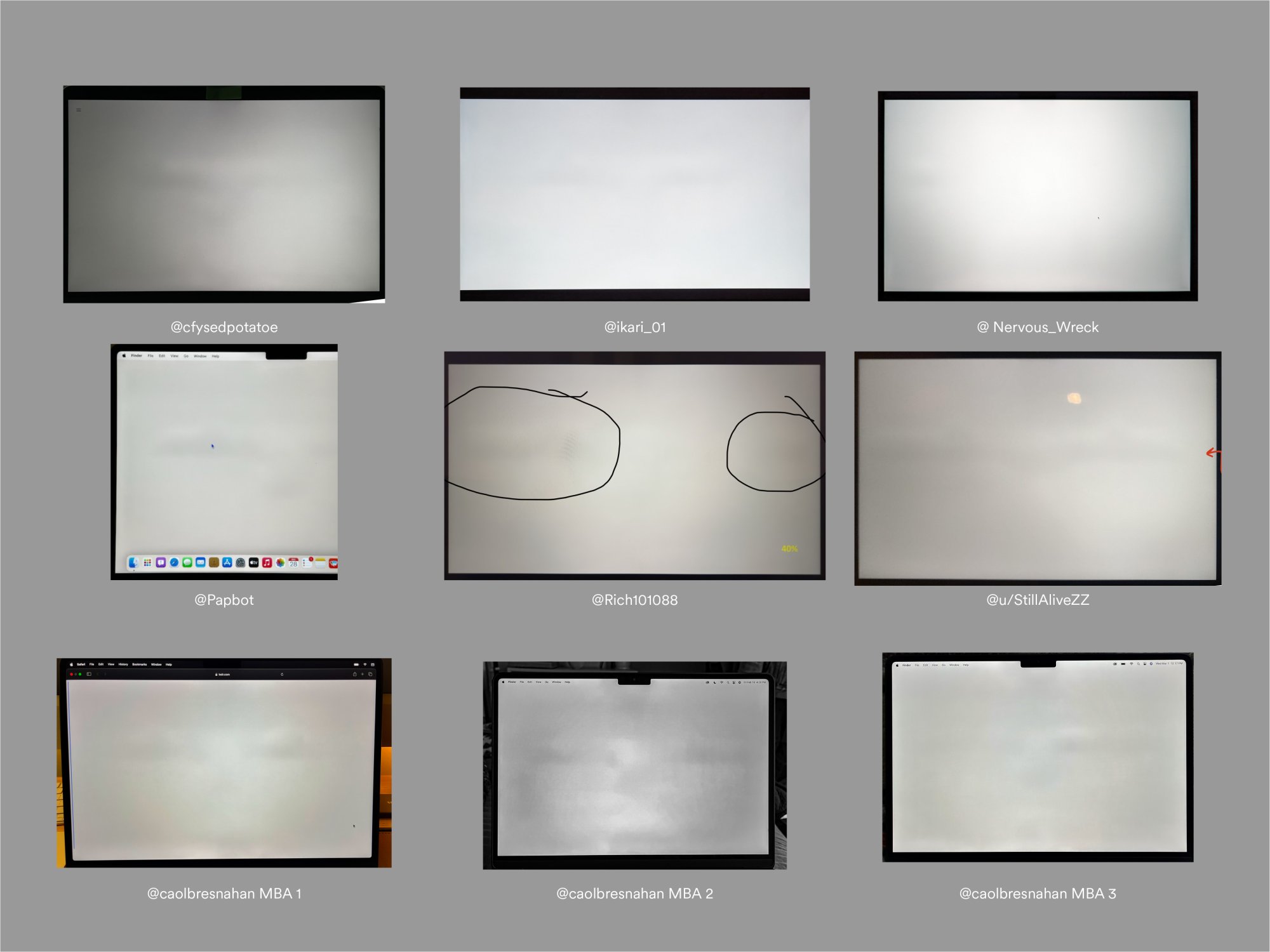Open the Photos app in the dock
The image size is (1270, 952).
tap(280, 562)
